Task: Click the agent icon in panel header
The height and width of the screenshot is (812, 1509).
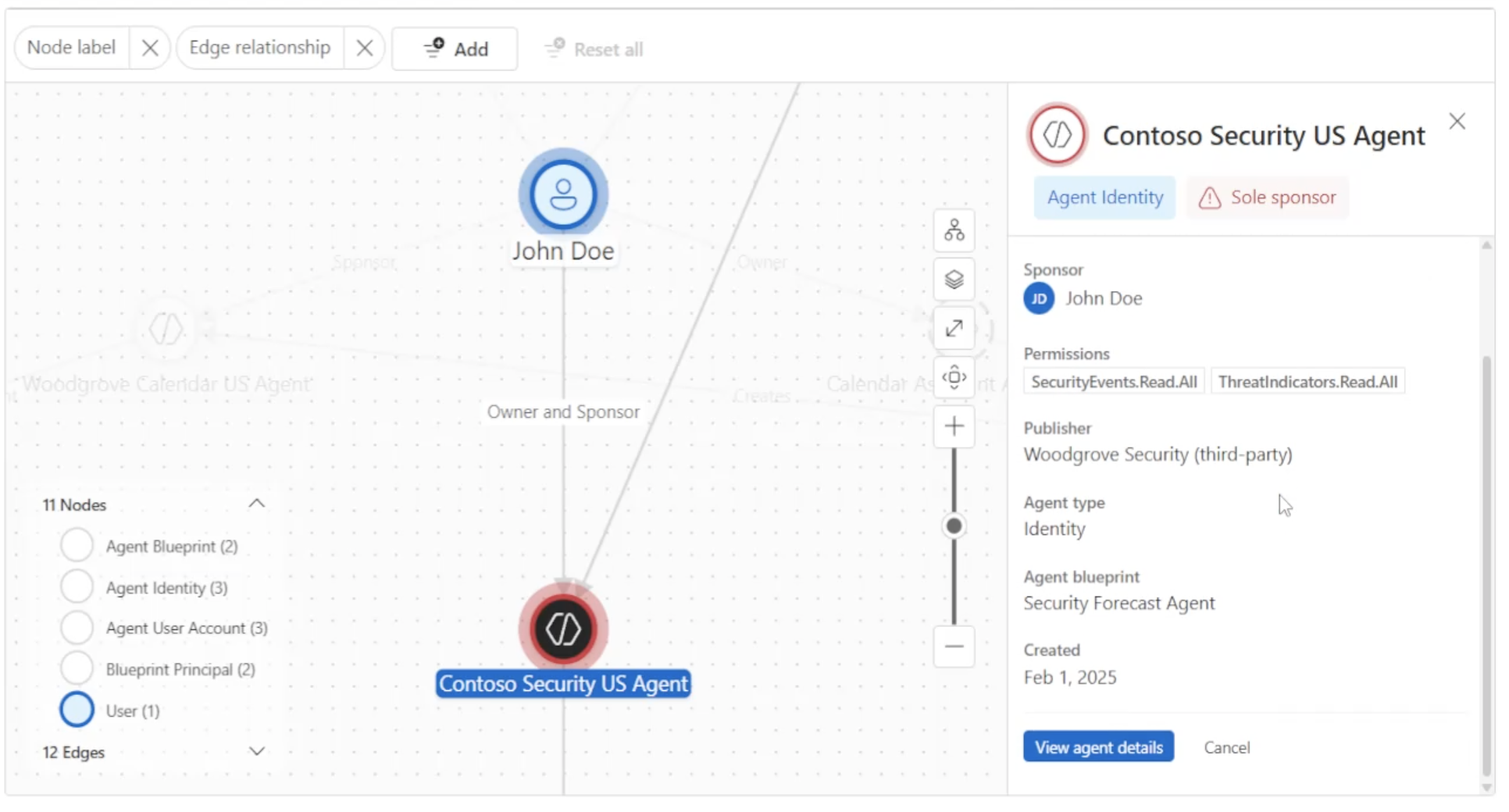Action: coord(1057,135)
